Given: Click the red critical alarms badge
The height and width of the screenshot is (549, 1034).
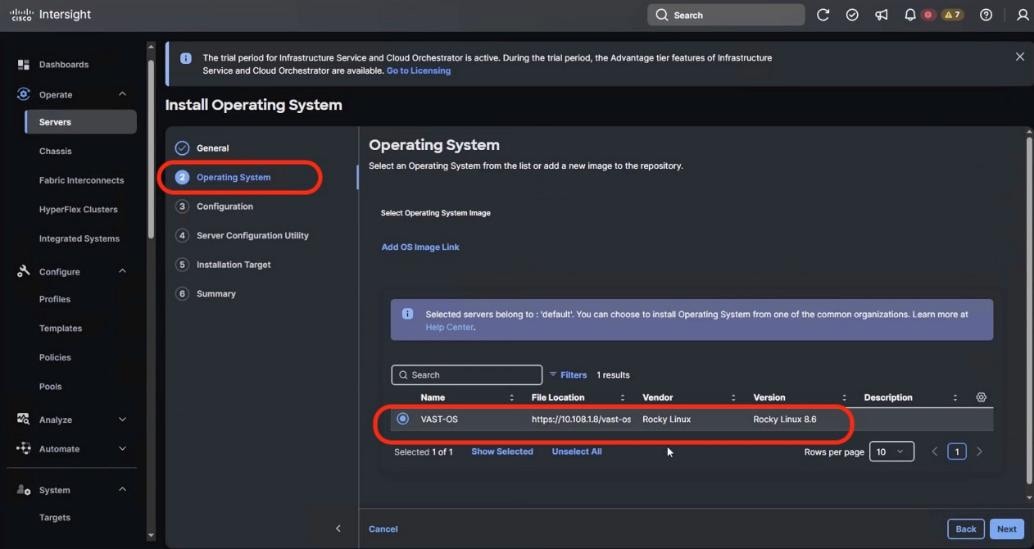Looking at the screenshot, I should 928,14.
